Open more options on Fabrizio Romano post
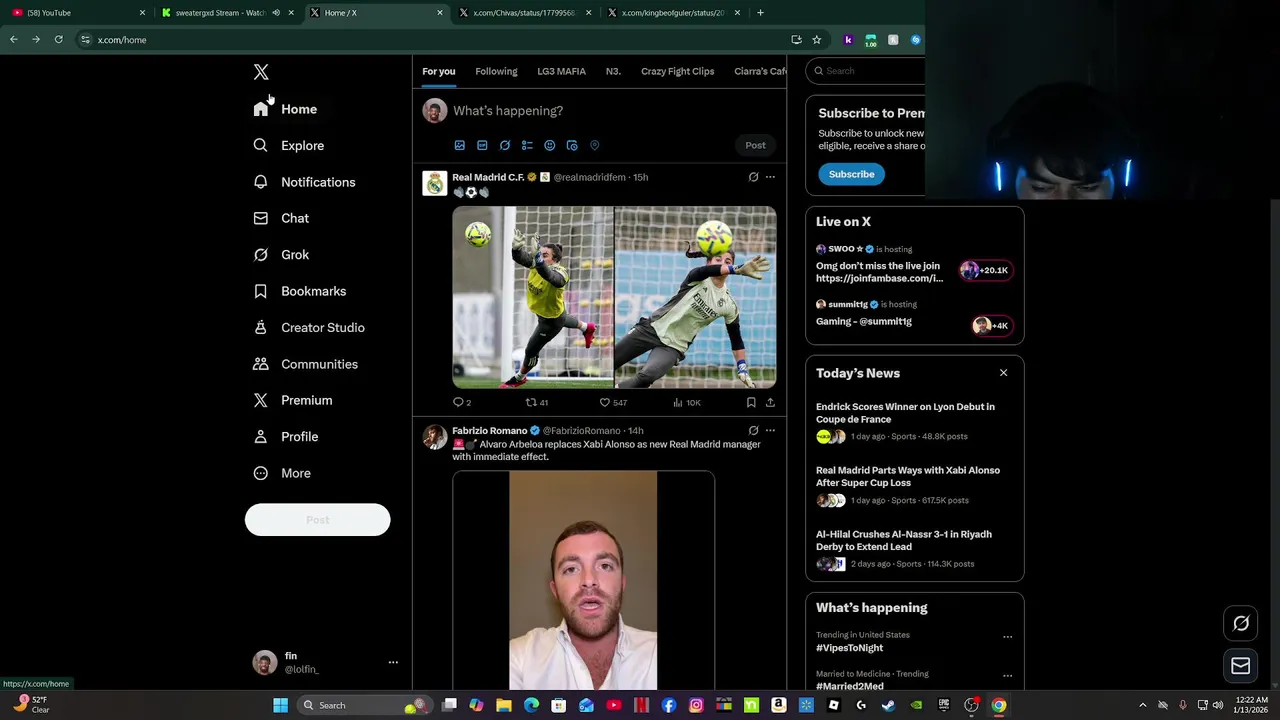 pyautogui.click(x=770, y=430)
